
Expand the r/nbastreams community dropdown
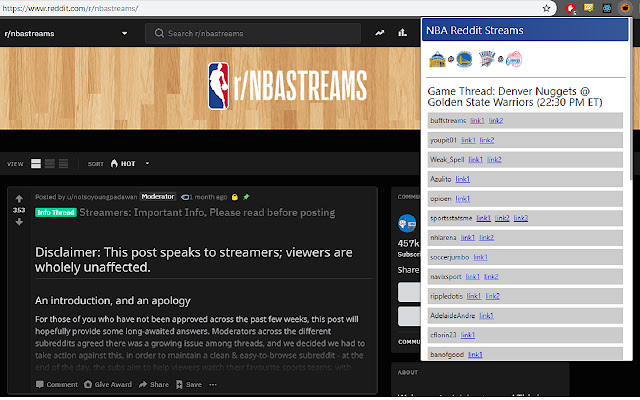point(124,33)
